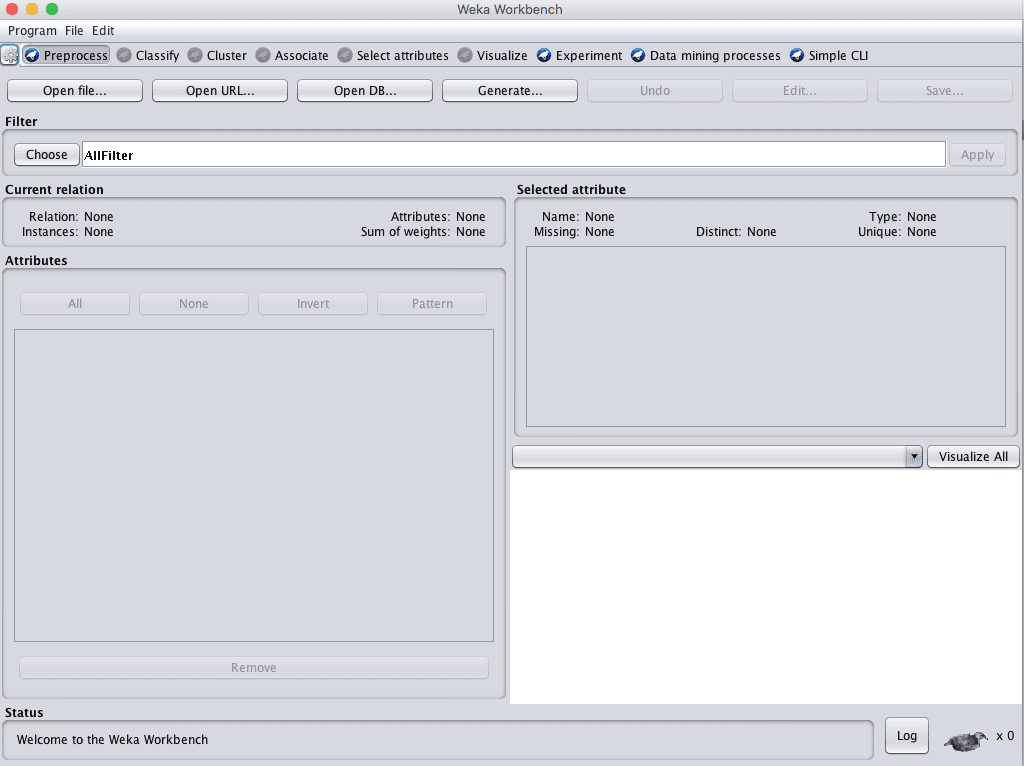Click Open DB... button
Viewport: 1024px width, 766px height.
[365, 91]
